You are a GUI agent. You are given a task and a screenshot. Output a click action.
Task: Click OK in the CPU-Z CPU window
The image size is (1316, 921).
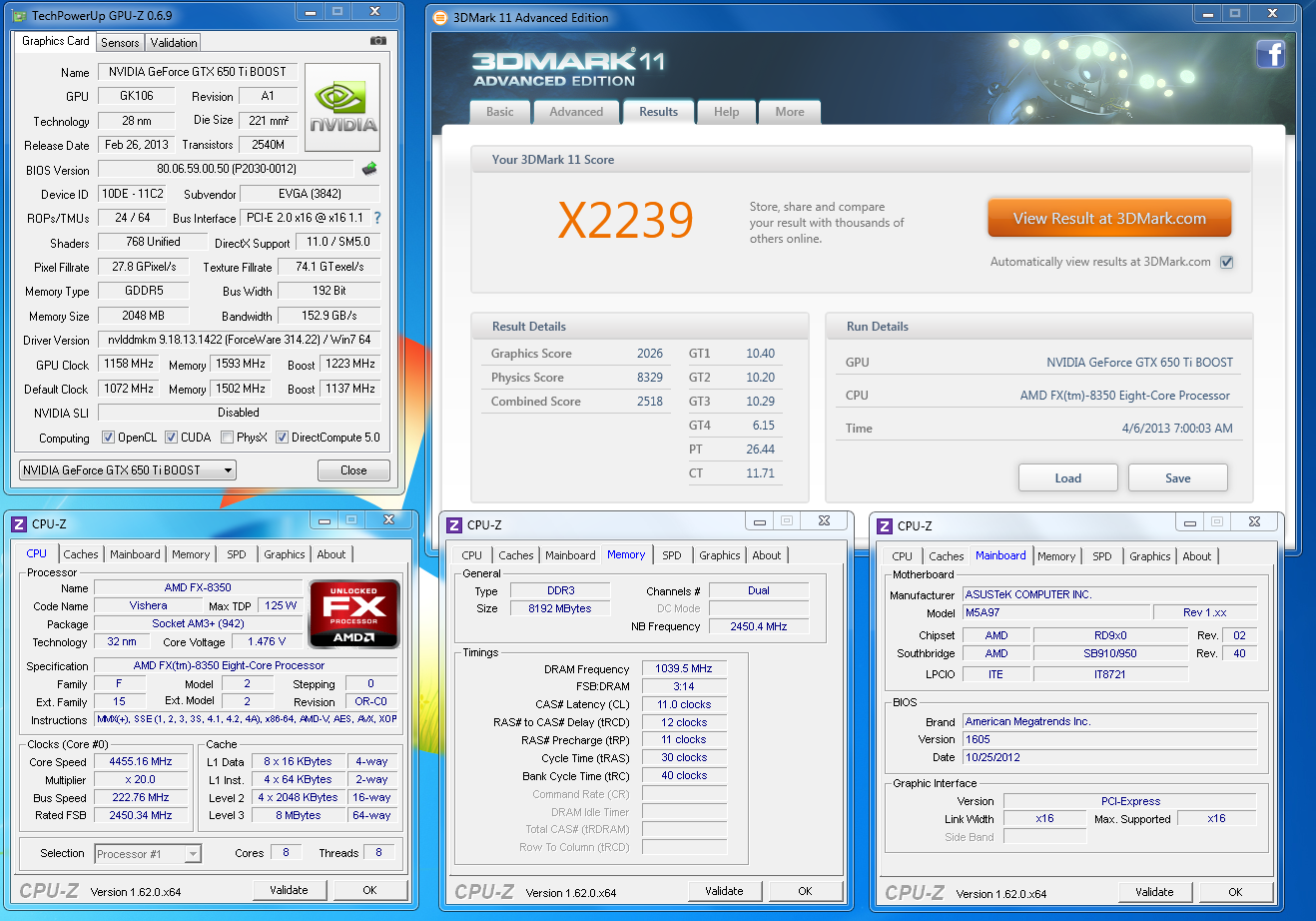[x=369, y=890]
